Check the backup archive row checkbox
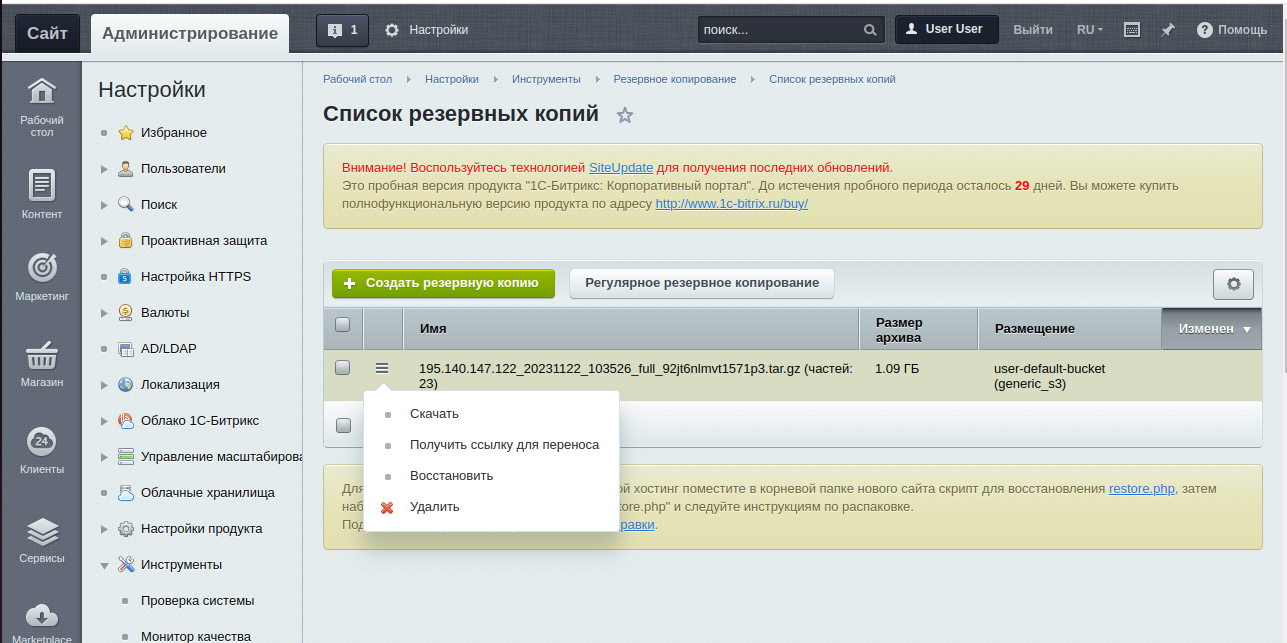Viewport: 1287px width, 643px height. coord(342,368)
